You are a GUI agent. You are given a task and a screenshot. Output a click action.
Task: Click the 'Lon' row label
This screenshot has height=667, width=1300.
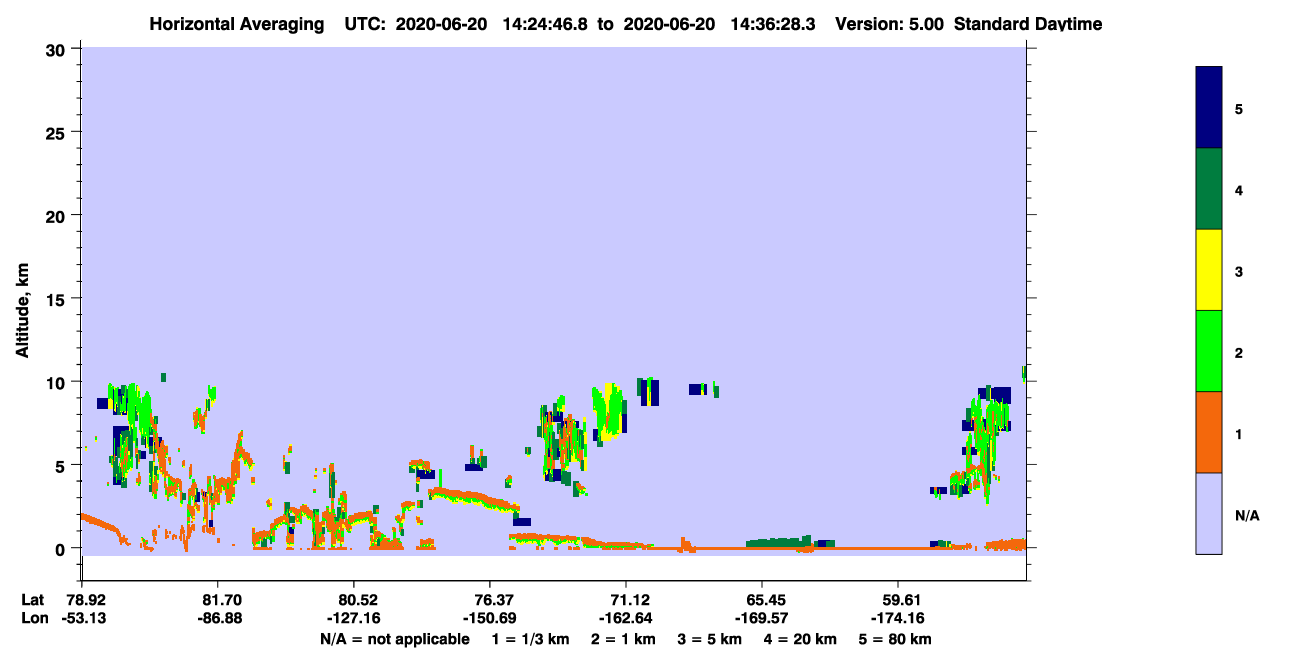[33, 618]
